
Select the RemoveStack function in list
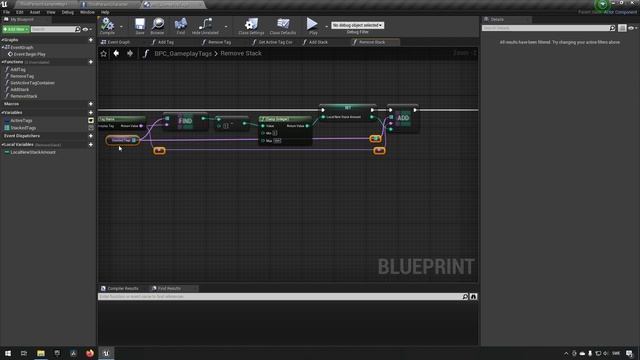click(24, 96)
